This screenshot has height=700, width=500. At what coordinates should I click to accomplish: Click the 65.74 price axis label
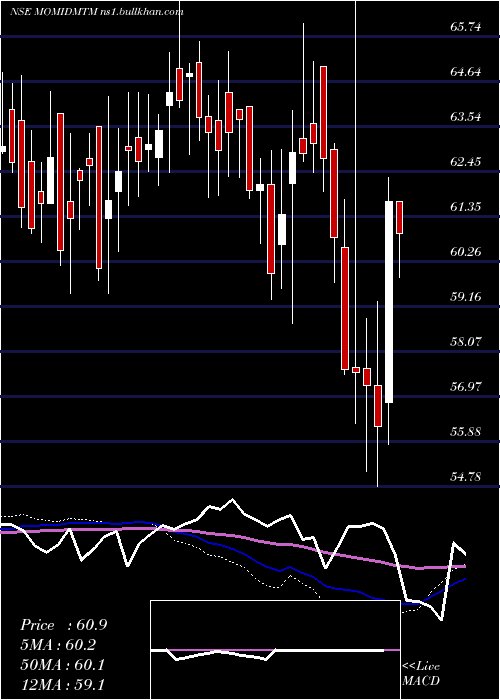coord(466,27)
